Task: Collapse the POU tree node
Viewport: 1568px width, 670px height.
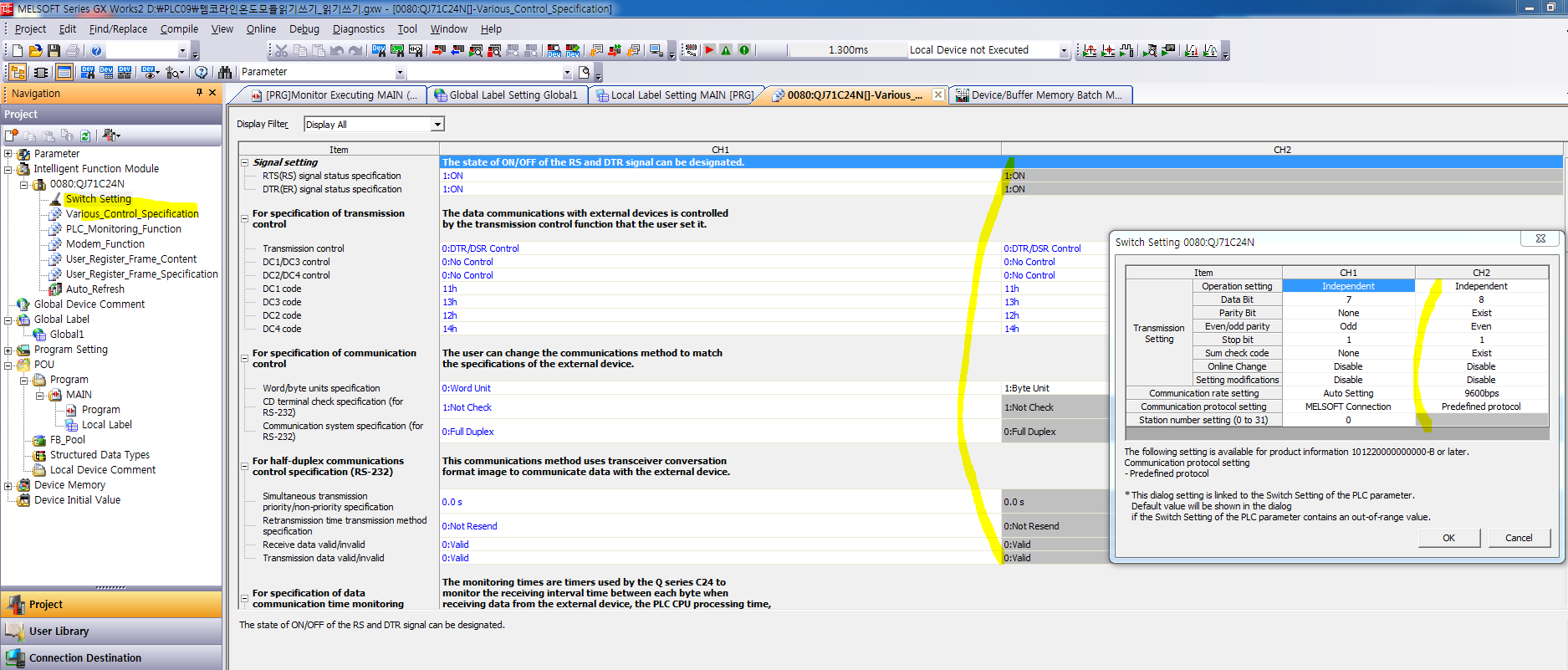Action: (x=8, y=365)
